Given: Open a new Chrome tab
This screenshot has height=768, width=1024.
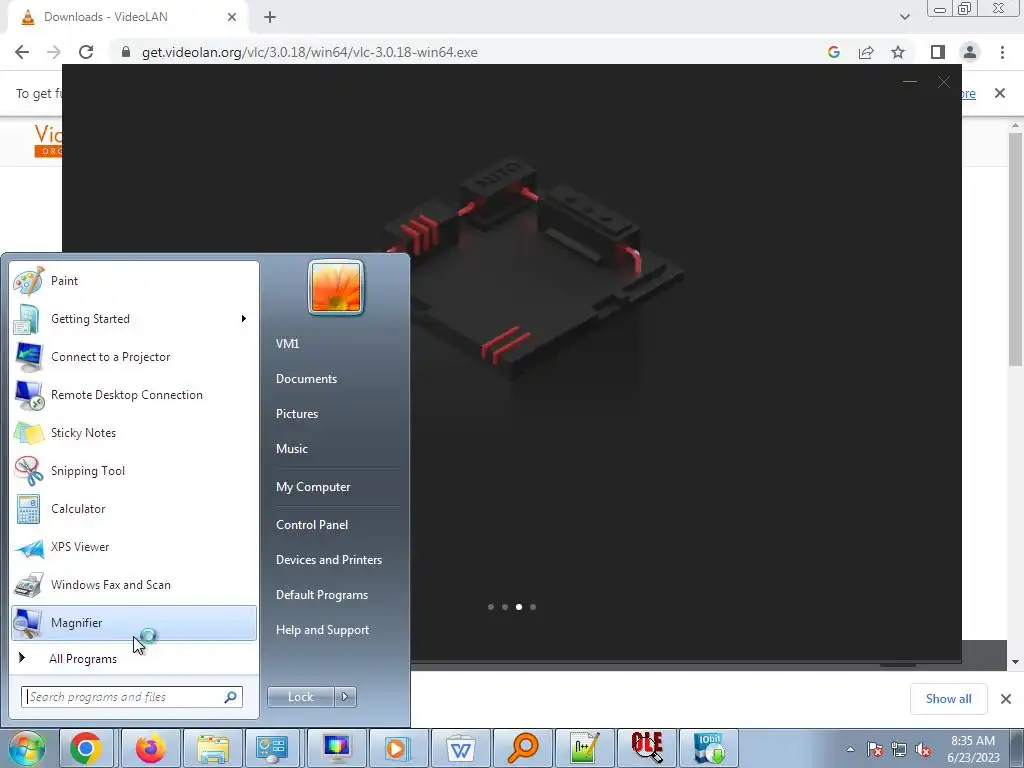Looking at the screenshot, I should (x=270, y=17).
